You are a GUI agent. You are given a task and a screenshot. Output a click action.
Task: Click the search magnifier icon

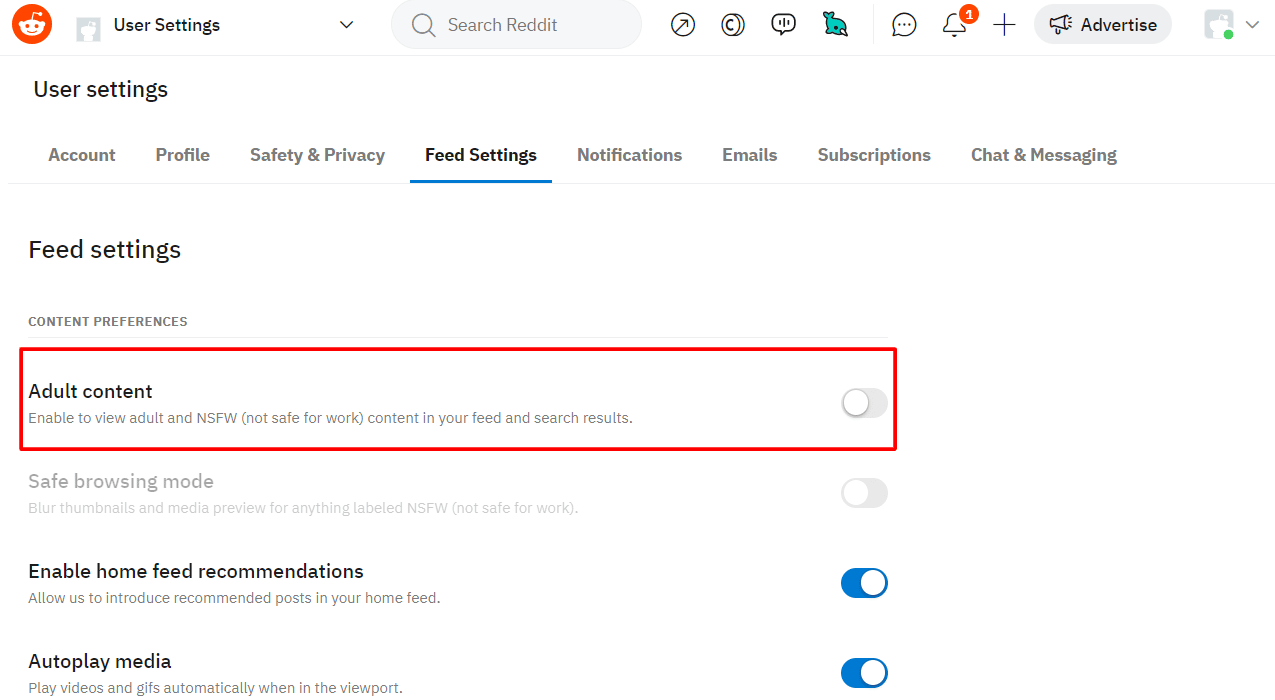point(424,25)
